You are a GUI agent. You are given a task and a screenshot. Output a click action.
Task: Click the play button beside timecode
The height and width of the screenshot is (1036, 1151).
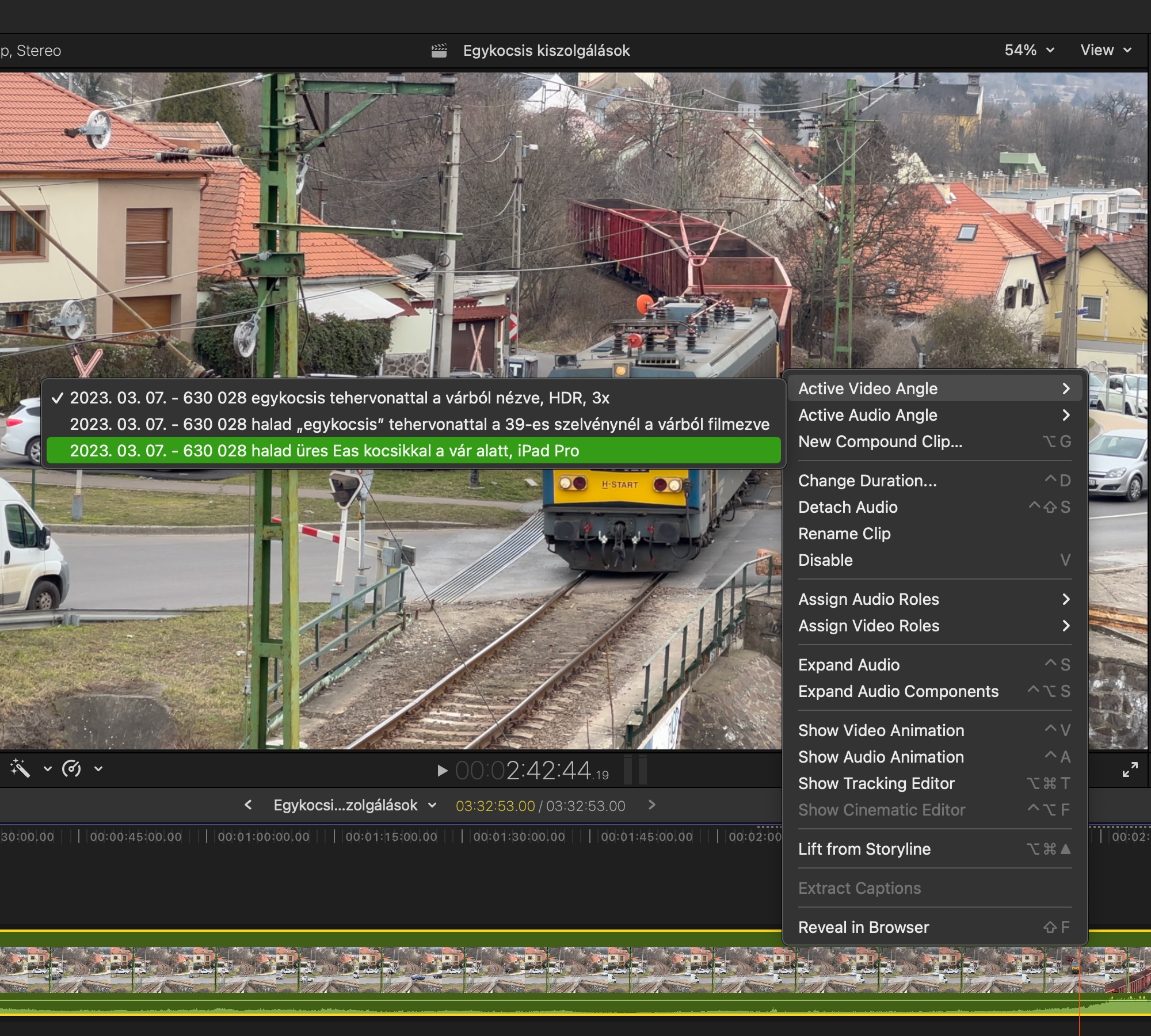pos(442,771)
